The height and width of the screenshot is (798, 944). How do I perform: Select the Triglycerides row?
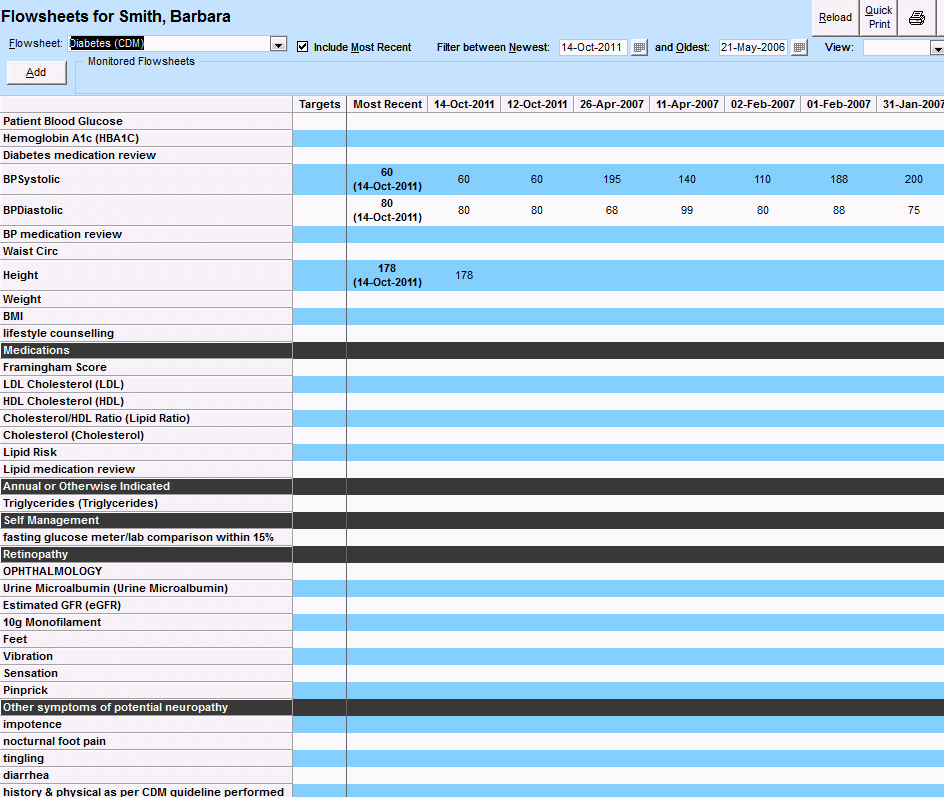[146, 503]
